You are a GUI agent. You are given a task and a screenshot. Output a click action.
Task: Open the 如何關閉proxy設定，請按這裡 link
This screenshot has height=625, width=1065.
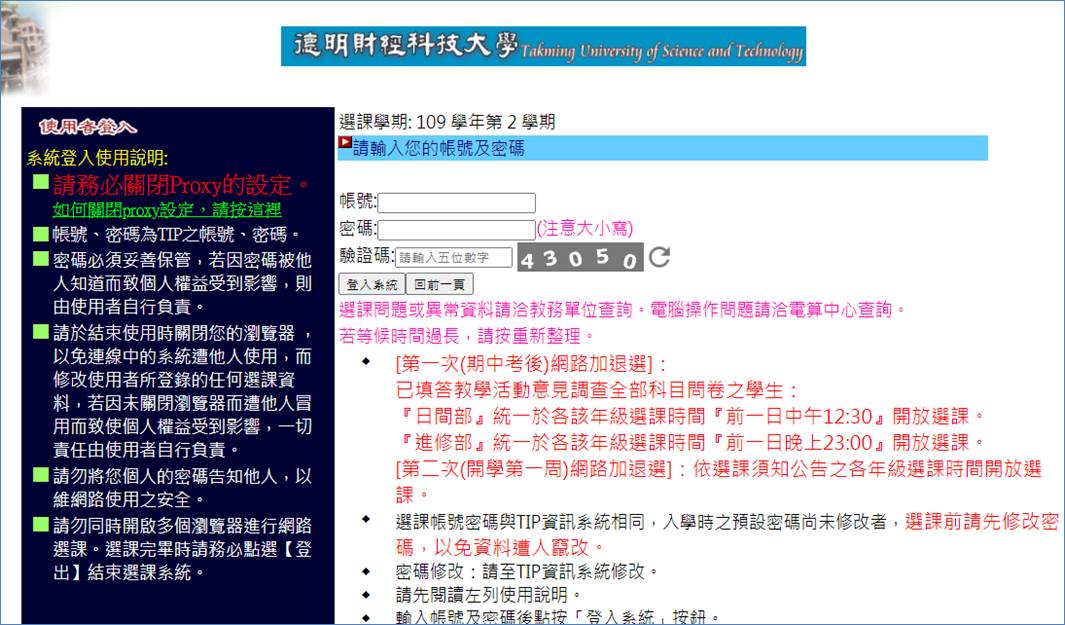tap(167, 210)
